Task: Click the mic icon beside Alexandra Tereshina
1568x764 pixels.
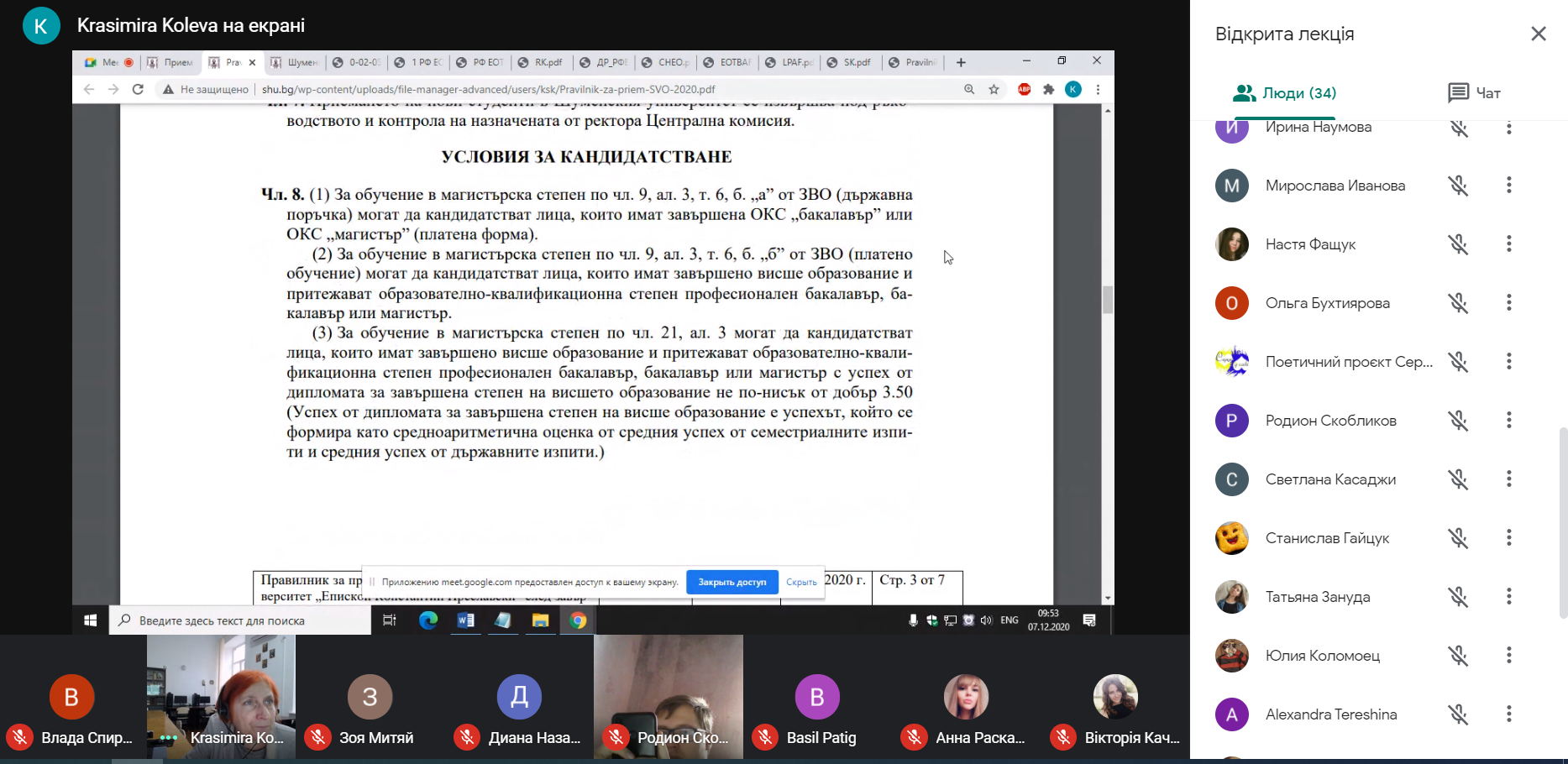Action: point(1458,714)
